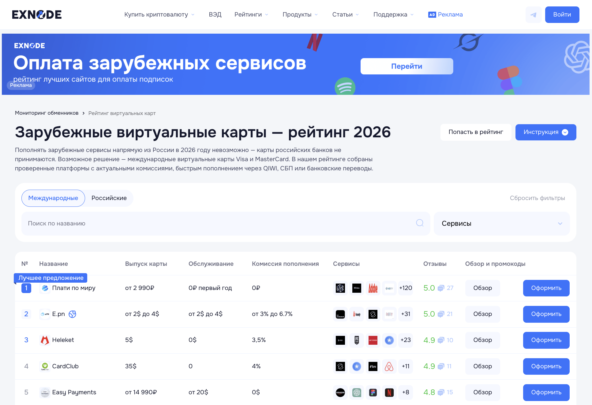The height and width of the screenshot is (405, 592).
Task: Click Оформить for CardClub
Action: click(546, 366)
